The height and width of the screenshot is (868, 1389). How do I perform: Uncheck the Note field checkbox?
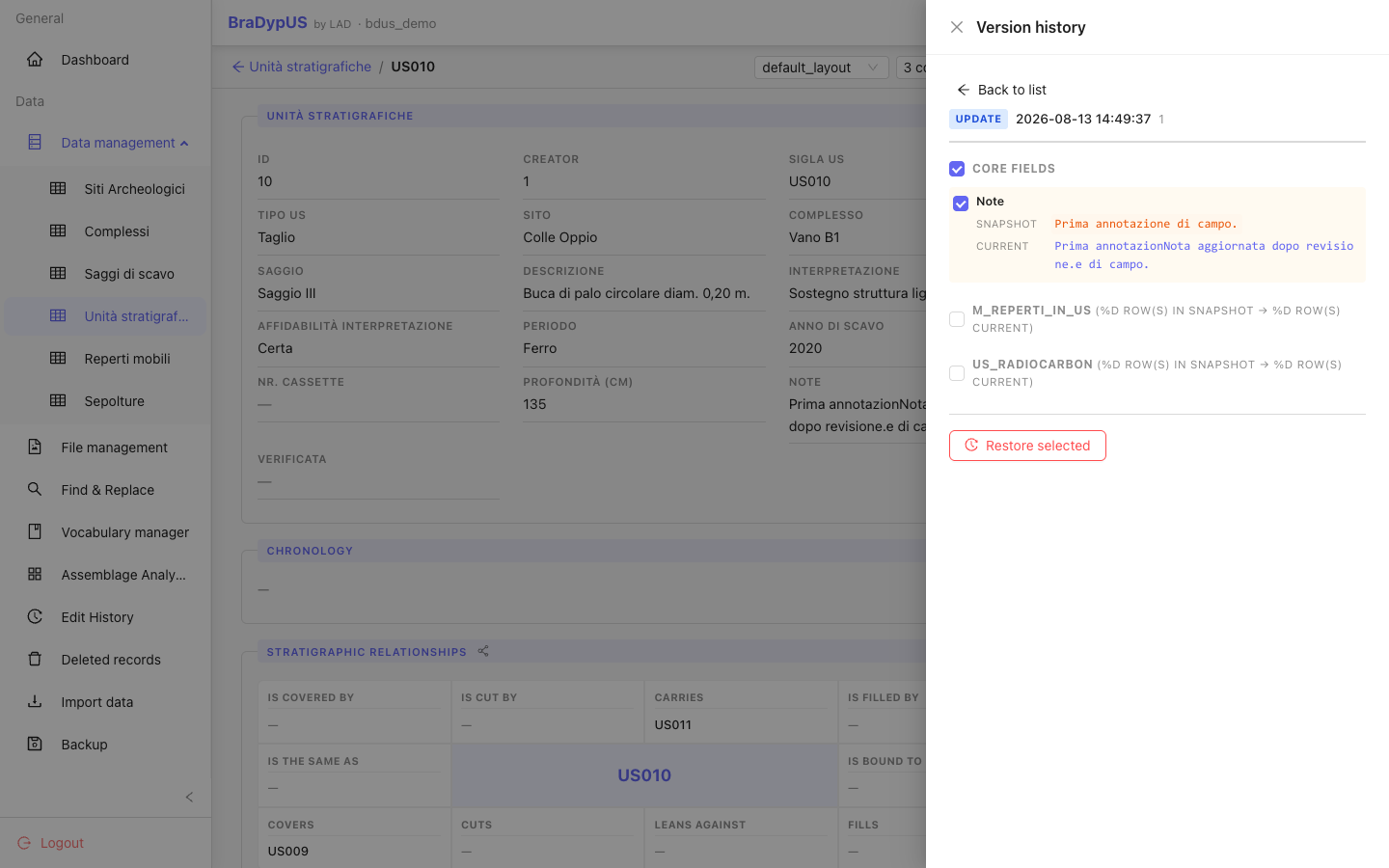coord(961,203)
